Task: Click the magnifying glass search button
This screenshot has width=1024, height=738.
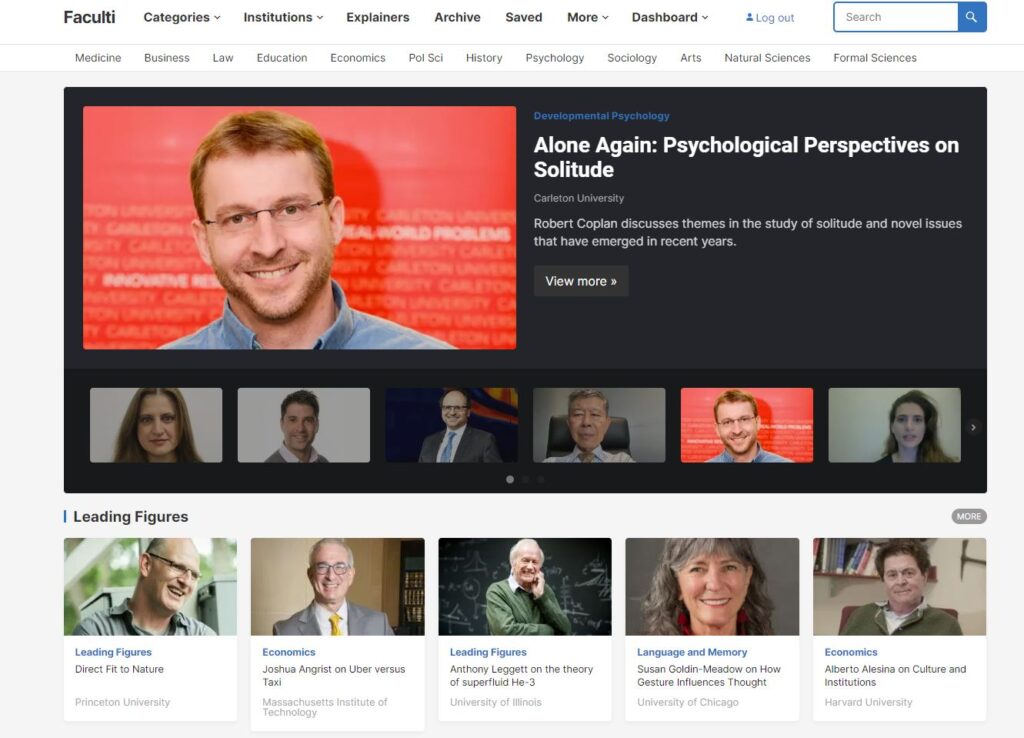Action: 971,17
